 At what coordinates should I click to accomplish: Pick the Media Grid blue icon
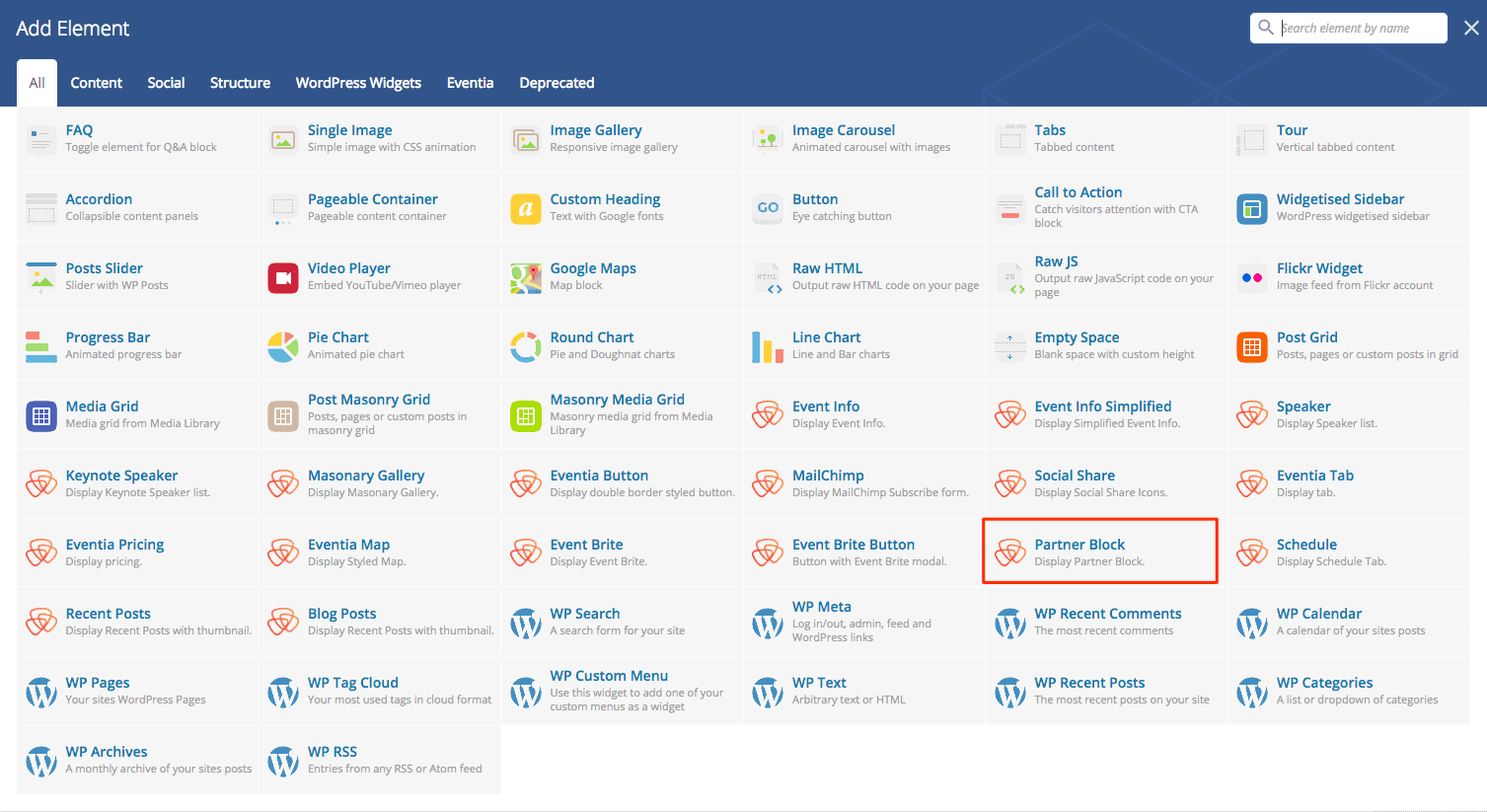coord(41,416)
